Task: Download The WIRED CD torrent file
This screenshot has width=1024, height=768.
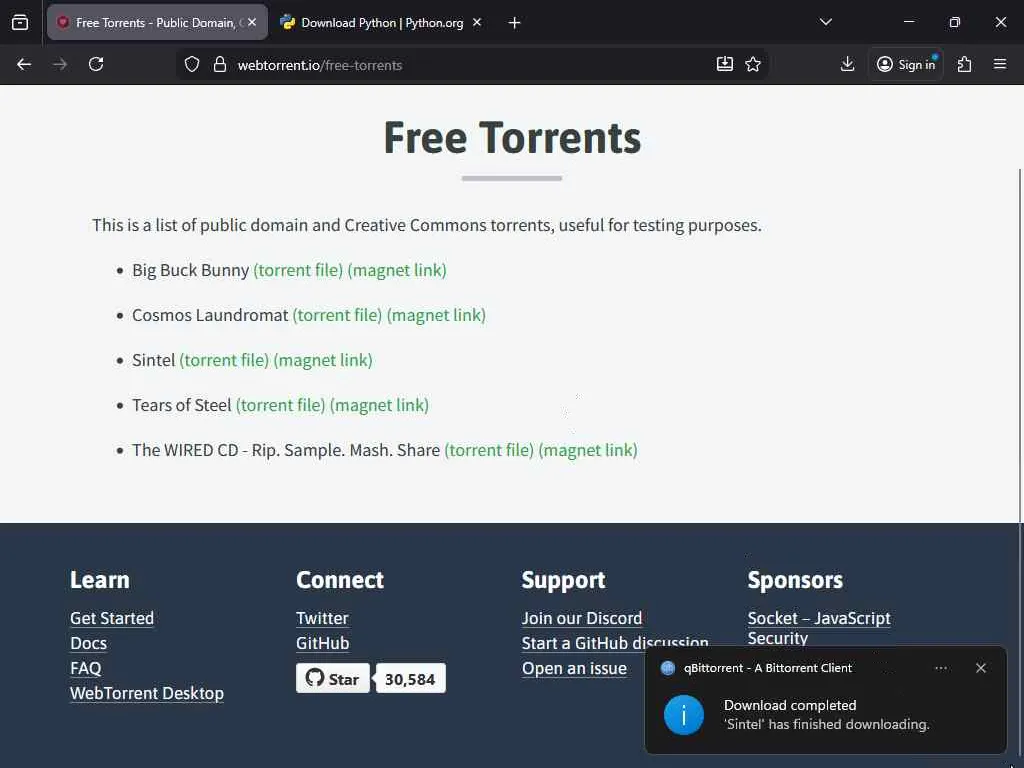Action: coord(489,451)
